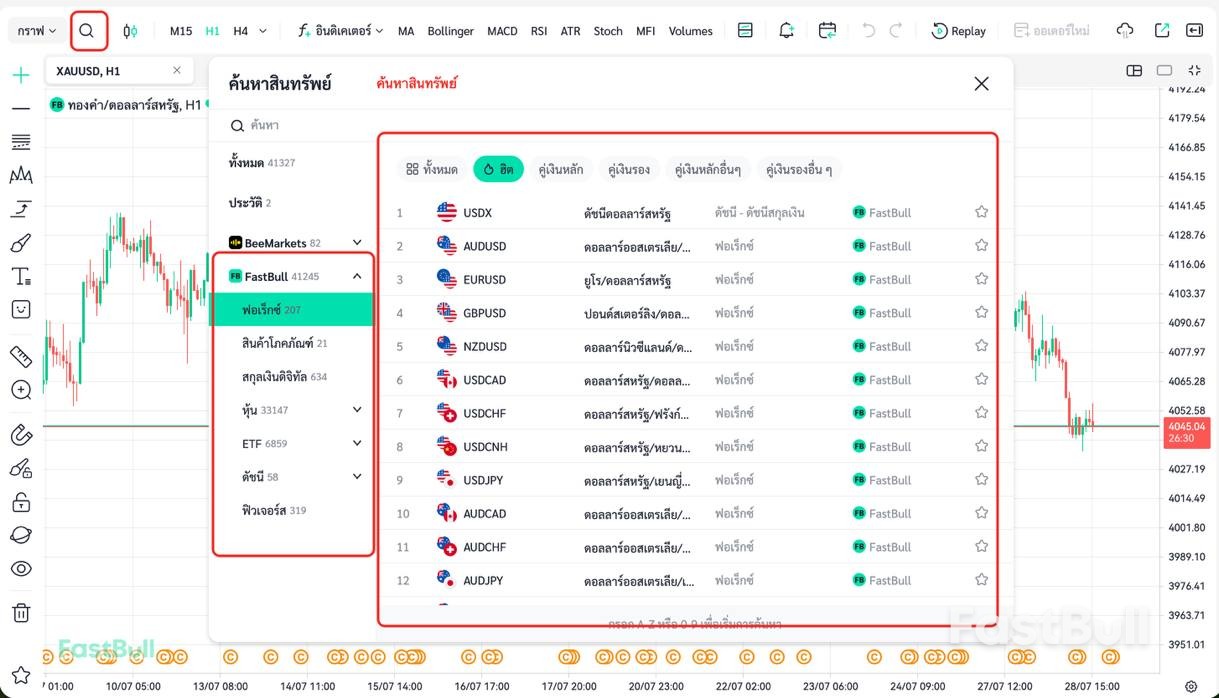The image size is (1219, 698).
Task: Favorite GBPUSD with star
Action: tap(982, 312)
